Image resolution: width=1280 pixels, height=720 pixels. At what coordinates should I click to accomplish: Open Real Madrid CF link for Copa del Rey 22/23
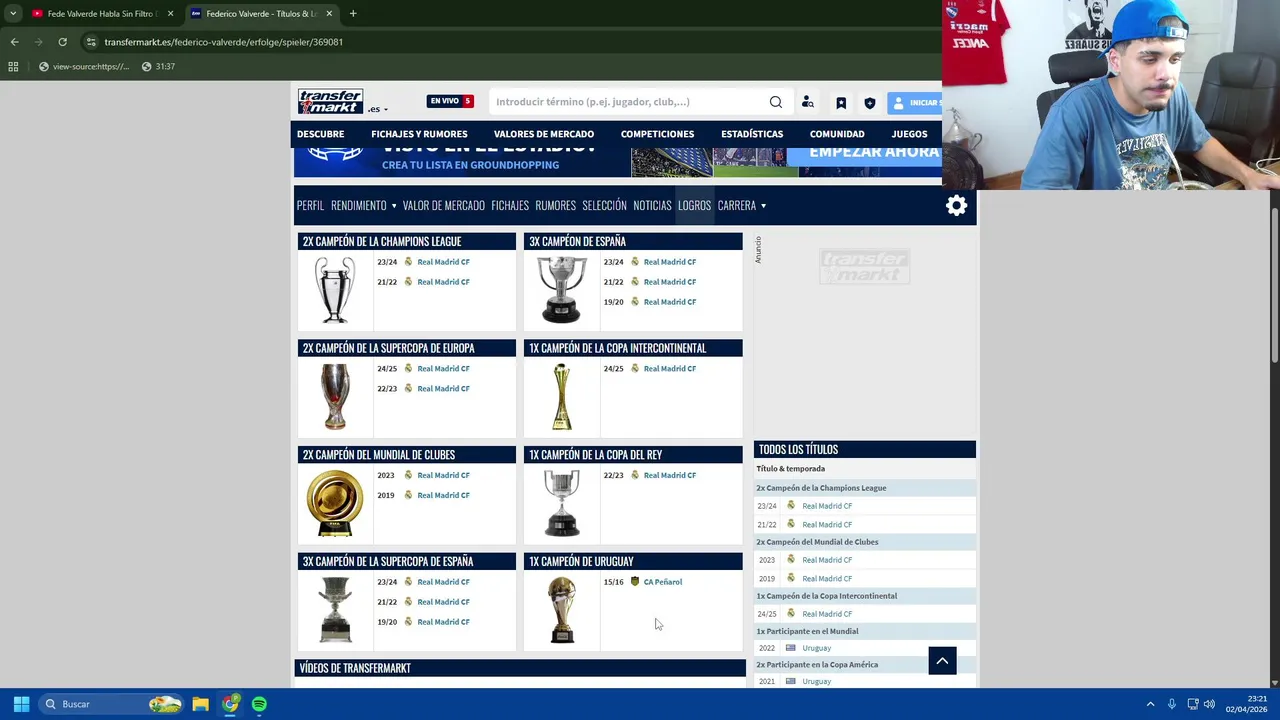(x=670, y=475)
